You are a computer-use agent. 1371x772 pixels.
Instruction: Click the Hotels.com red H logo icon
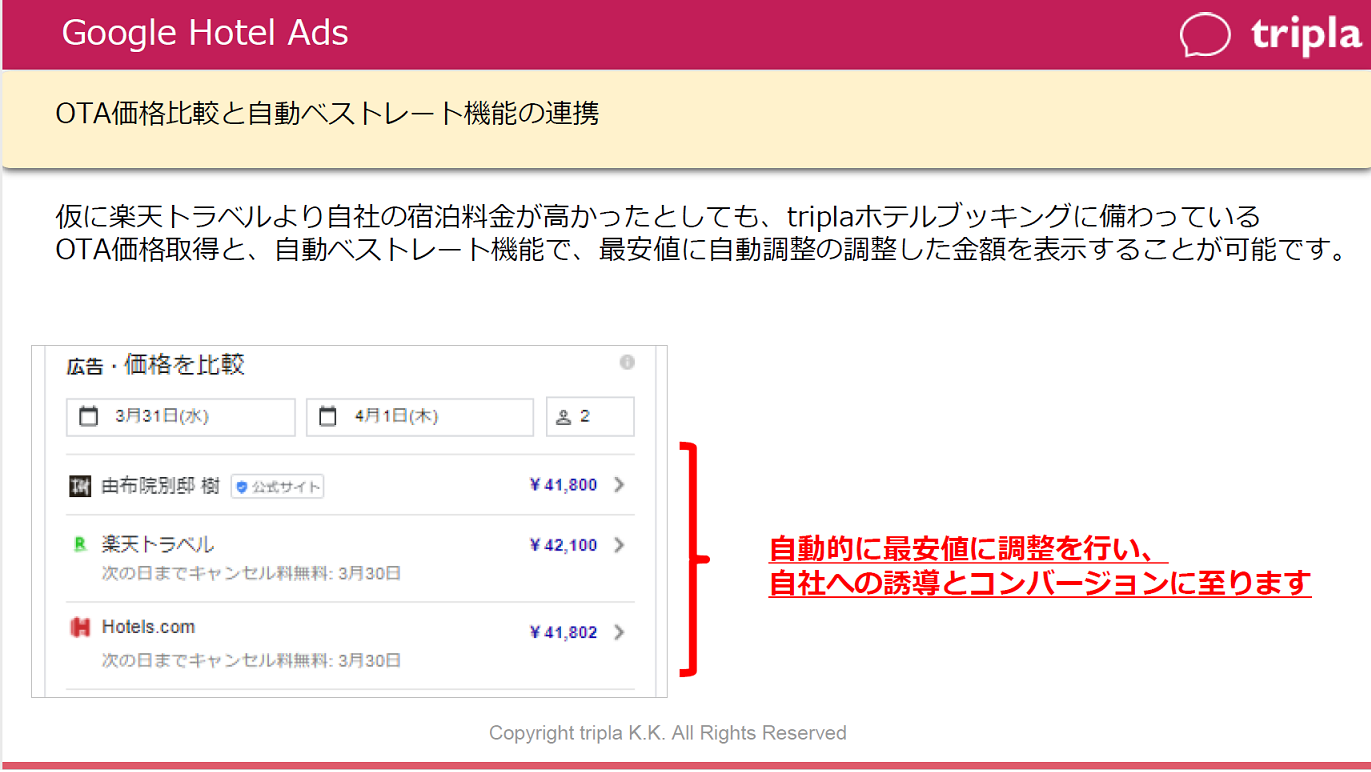80,628
